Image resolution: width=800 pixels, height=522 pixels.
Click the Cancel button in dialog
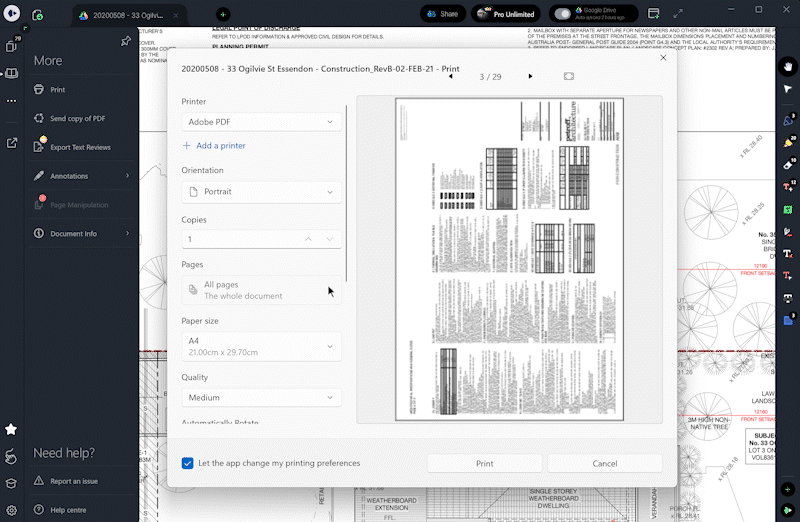(605, 463)
